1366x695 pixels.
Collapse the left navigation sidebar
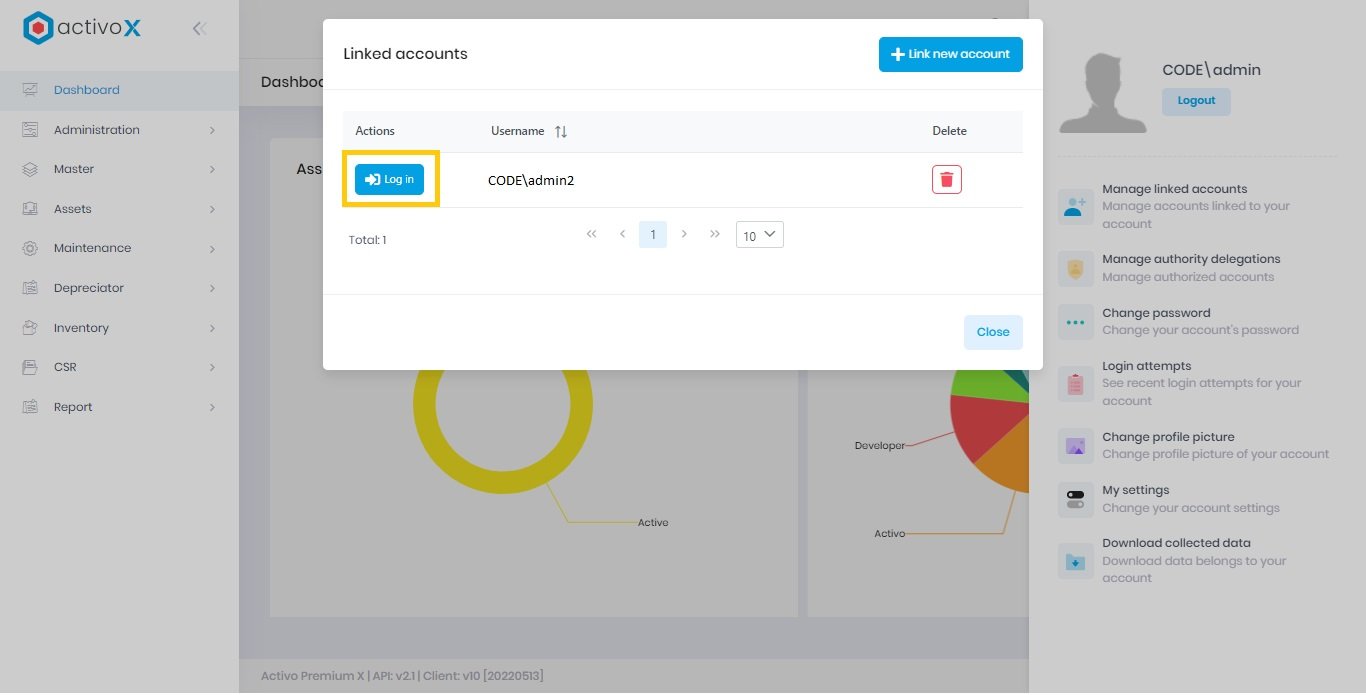pos(199,28)
